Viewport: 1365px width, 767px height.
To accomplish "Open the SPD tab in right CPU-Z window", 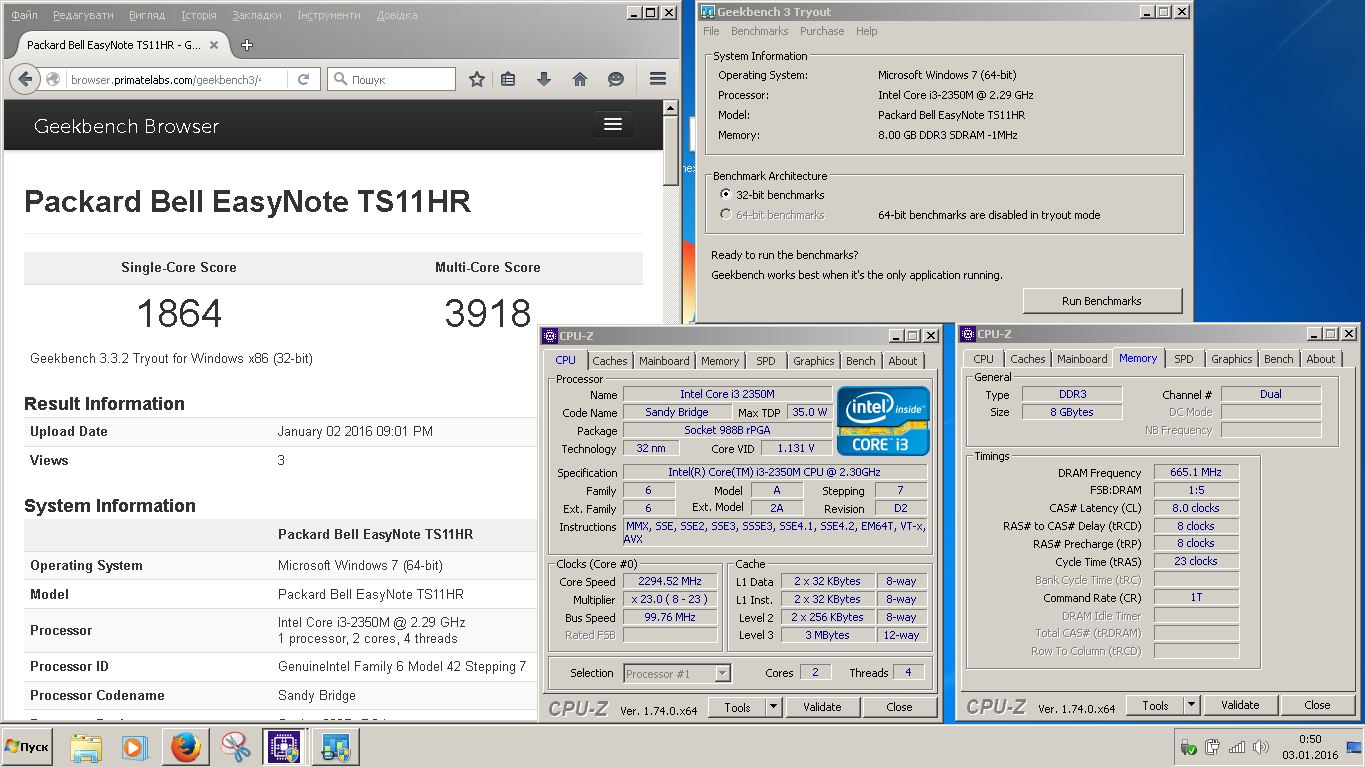I will pyautogui.click(x=1184, y=359).
